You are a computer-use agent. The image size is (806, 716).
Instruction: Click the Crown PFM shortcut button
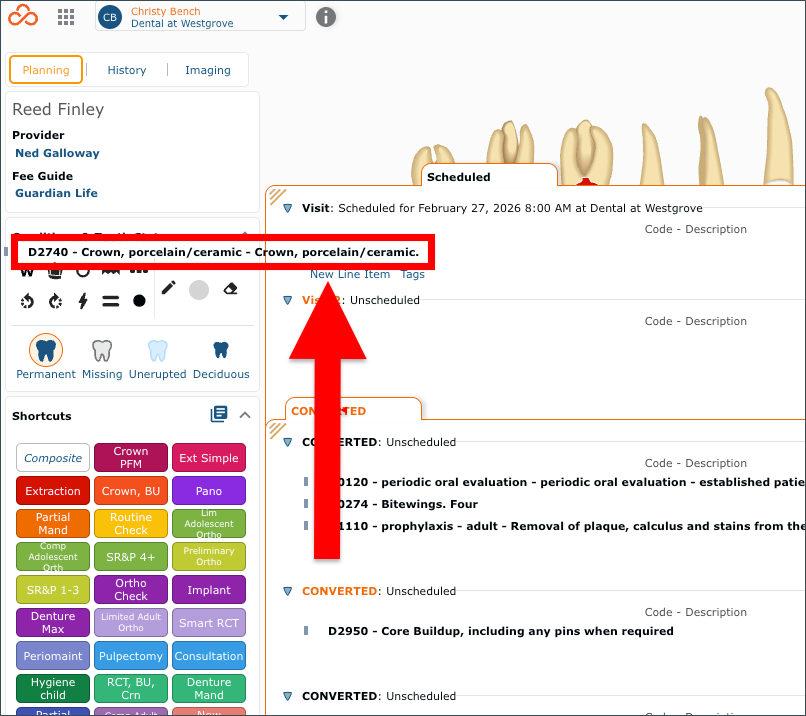coord(131,457)
